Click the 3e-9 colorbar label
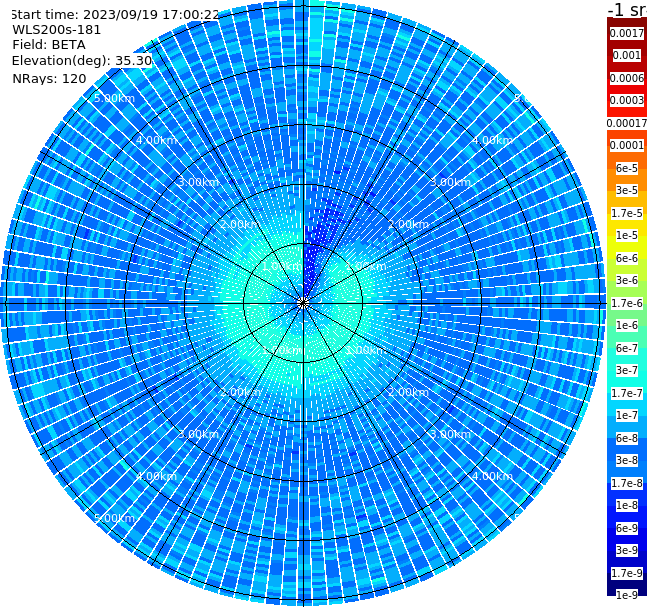 click(627, 550)
